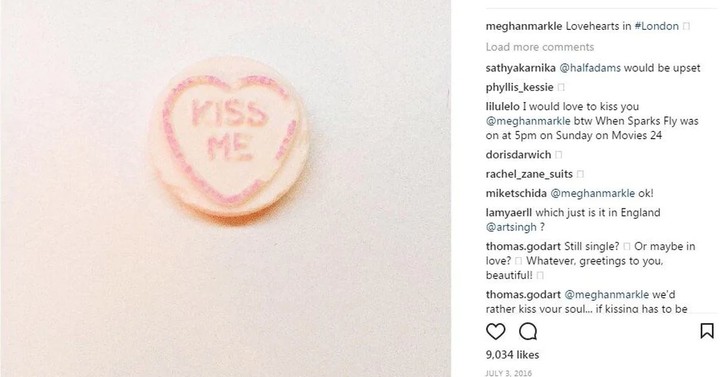Open the comment speech bubble icon
The height and width of the screenshot is (377, 720).
528,331
